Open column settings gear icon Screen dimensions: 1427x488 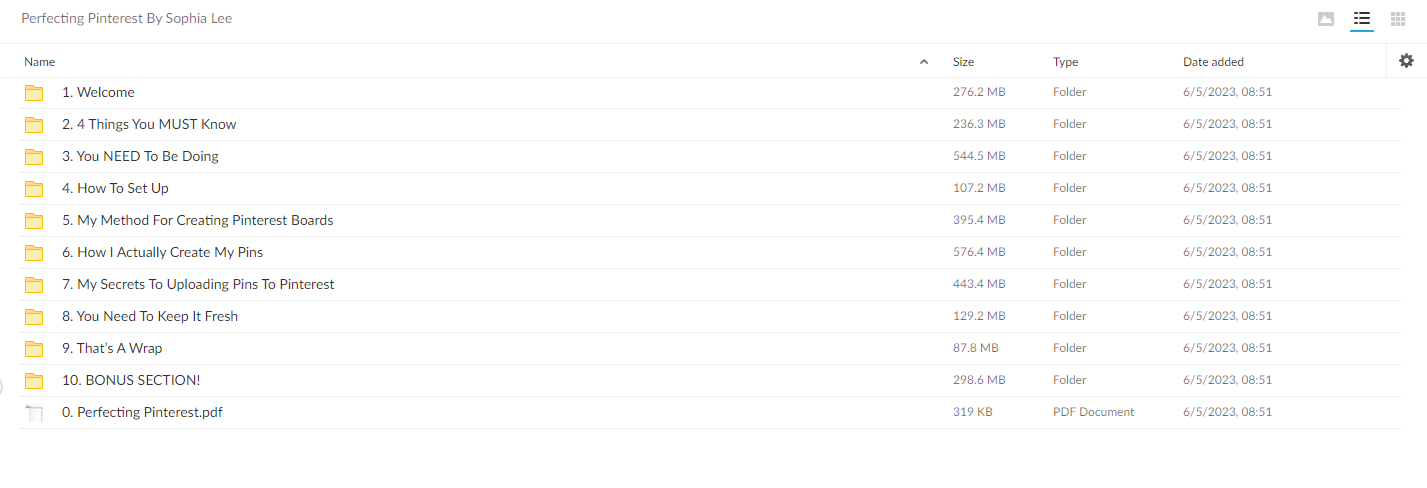pos(1407,61)
